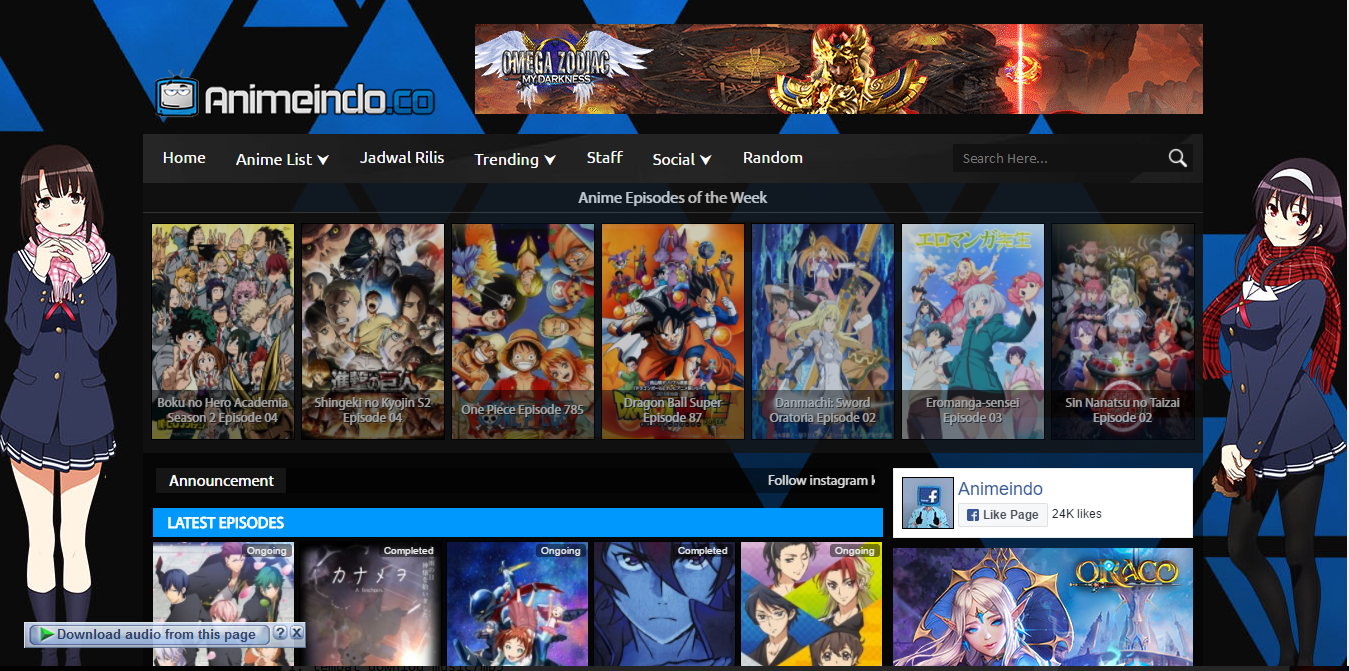The width and height of the screenshot is (1349, 671).
Task: Click the search magnifier icon
Action: click(x=1177, y=158)
